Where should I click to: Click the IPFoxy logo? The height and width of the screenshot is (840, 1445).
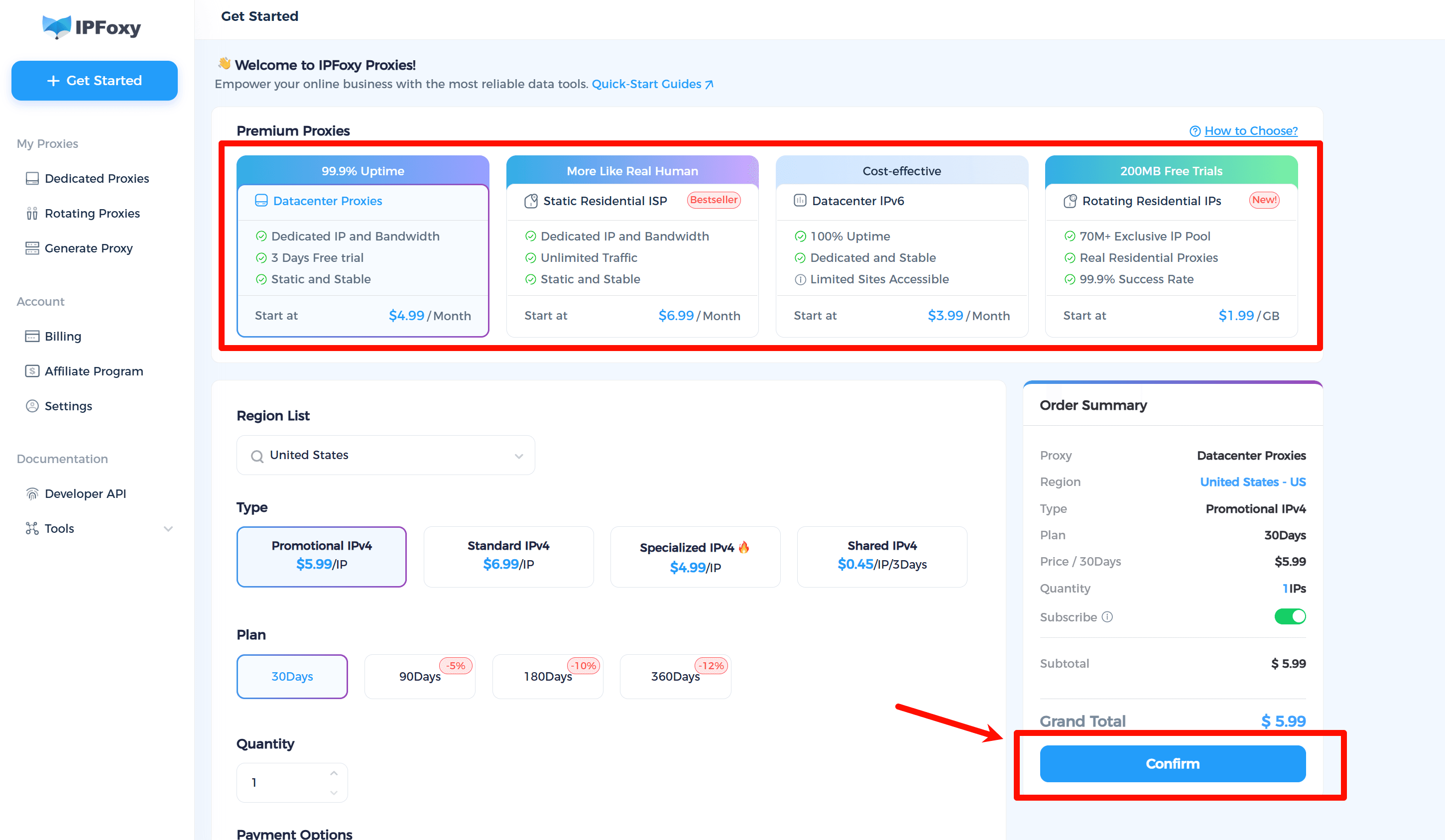point(91,27)
